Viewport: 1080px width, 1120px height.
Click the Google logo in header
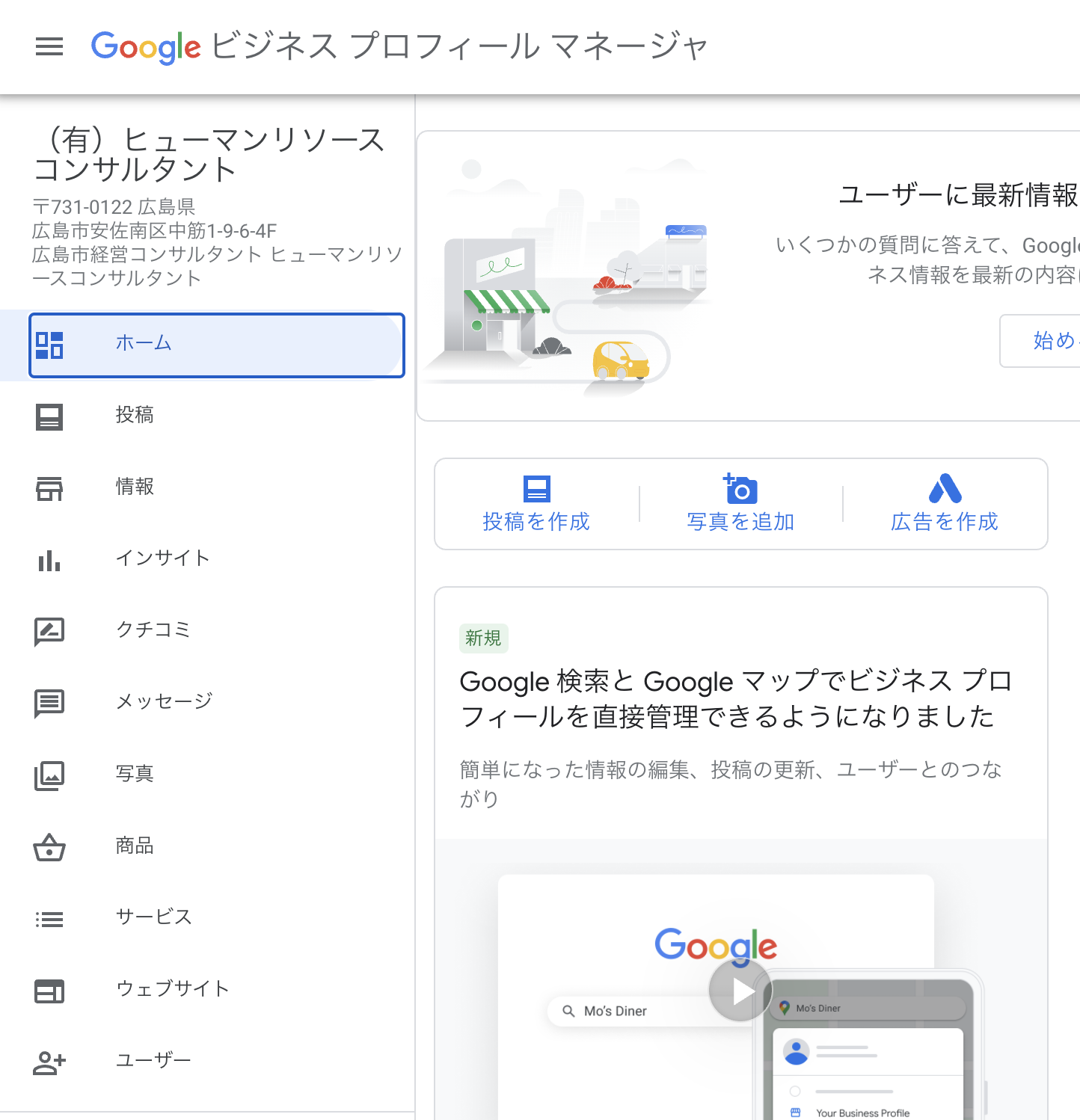[146, 47]
